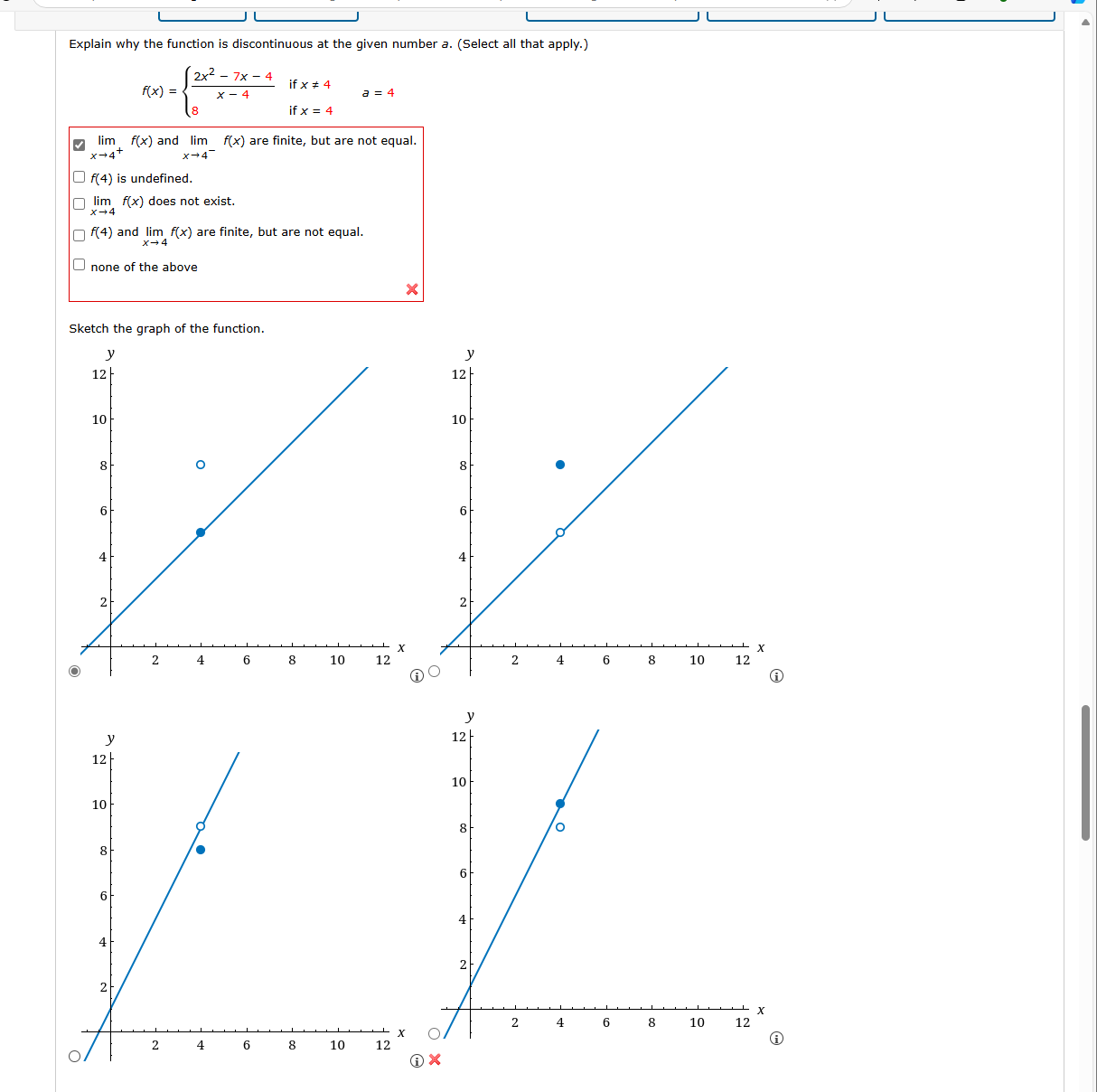Click the info icon beside the top-right graph
The height and width of the screenshot is (1092, 1097).
pyautogui.click(x=775, y=675)
